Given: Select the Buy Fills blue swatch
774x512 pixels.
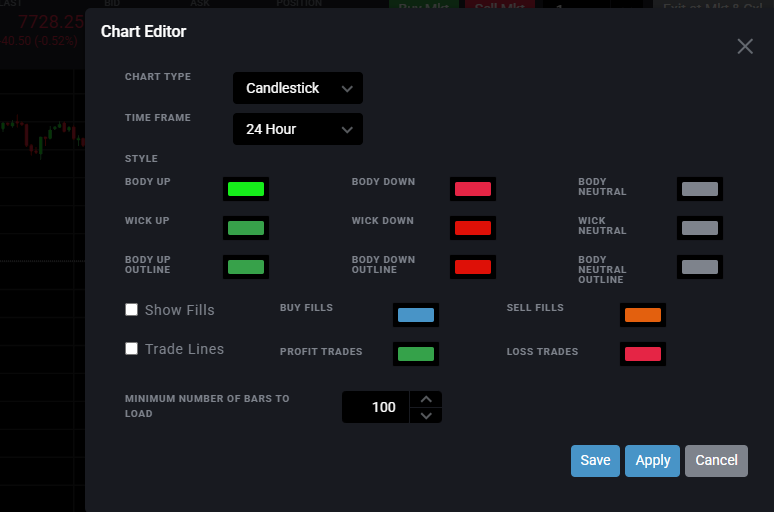Looking at the screenshot, I should tap(416, 315).
